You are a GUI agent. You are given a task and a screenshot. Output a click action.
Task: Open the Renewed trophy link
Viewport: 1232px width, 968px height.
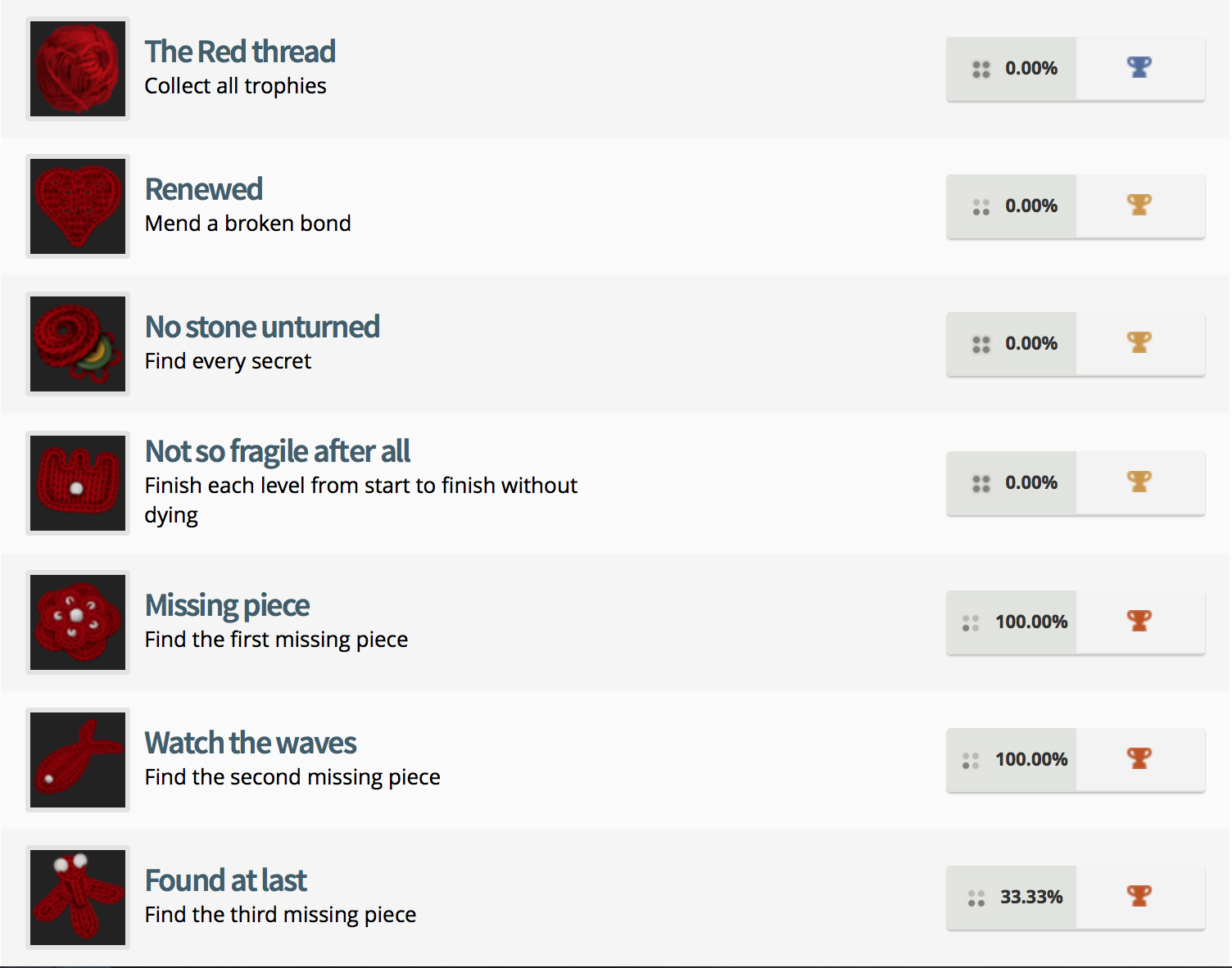tap(204, 189)
